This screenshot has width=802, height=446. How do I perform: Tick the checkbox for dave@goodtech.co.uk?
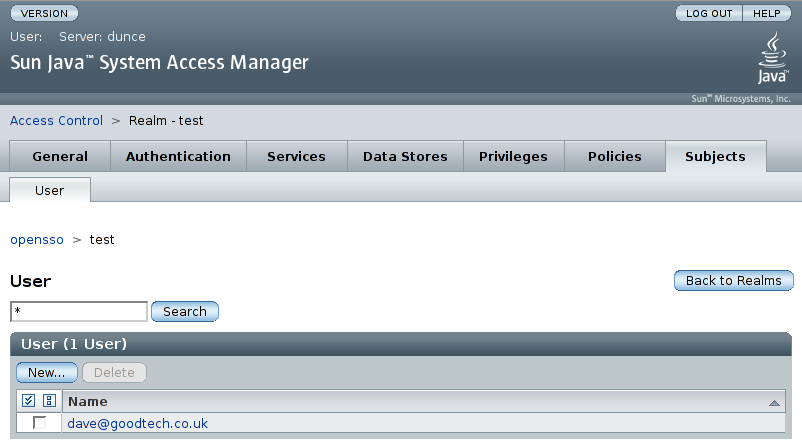pos(39,423)
